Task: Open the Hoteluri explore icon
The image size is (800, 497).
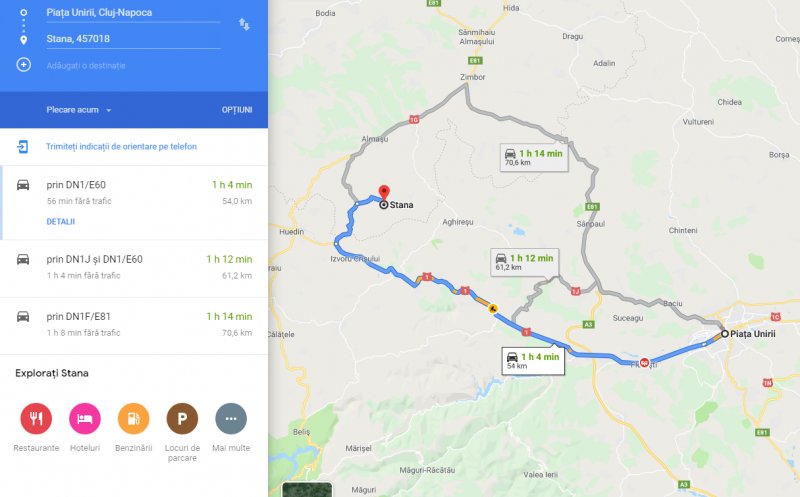Action: click(x=85, y=418)
